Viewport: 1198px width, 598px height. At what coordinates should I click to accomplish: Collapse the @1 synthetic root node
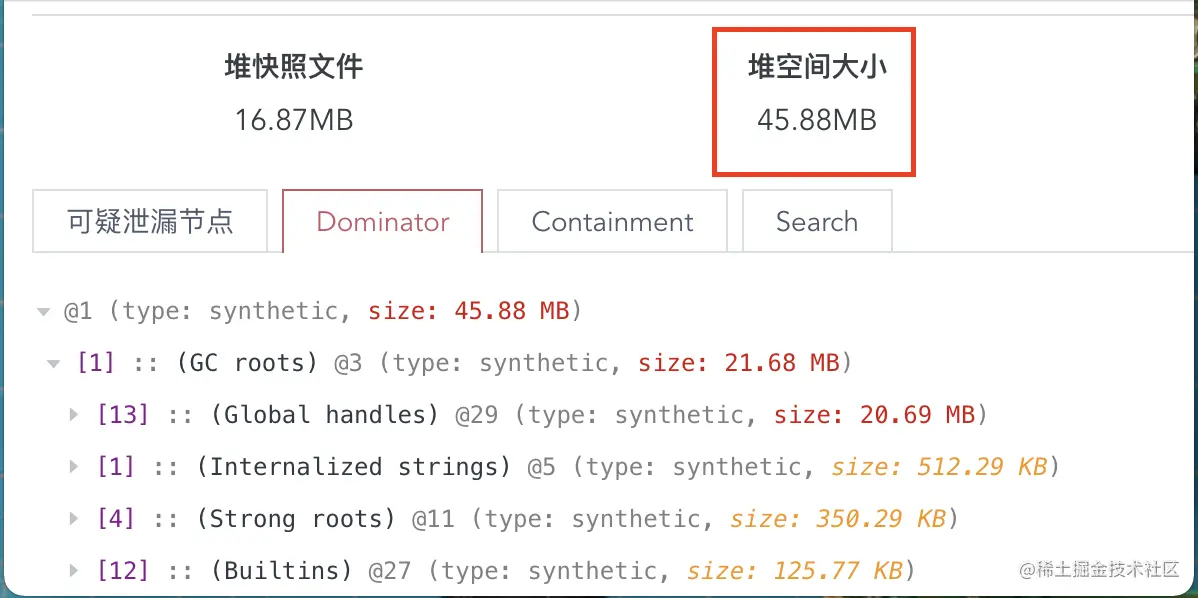43,311
